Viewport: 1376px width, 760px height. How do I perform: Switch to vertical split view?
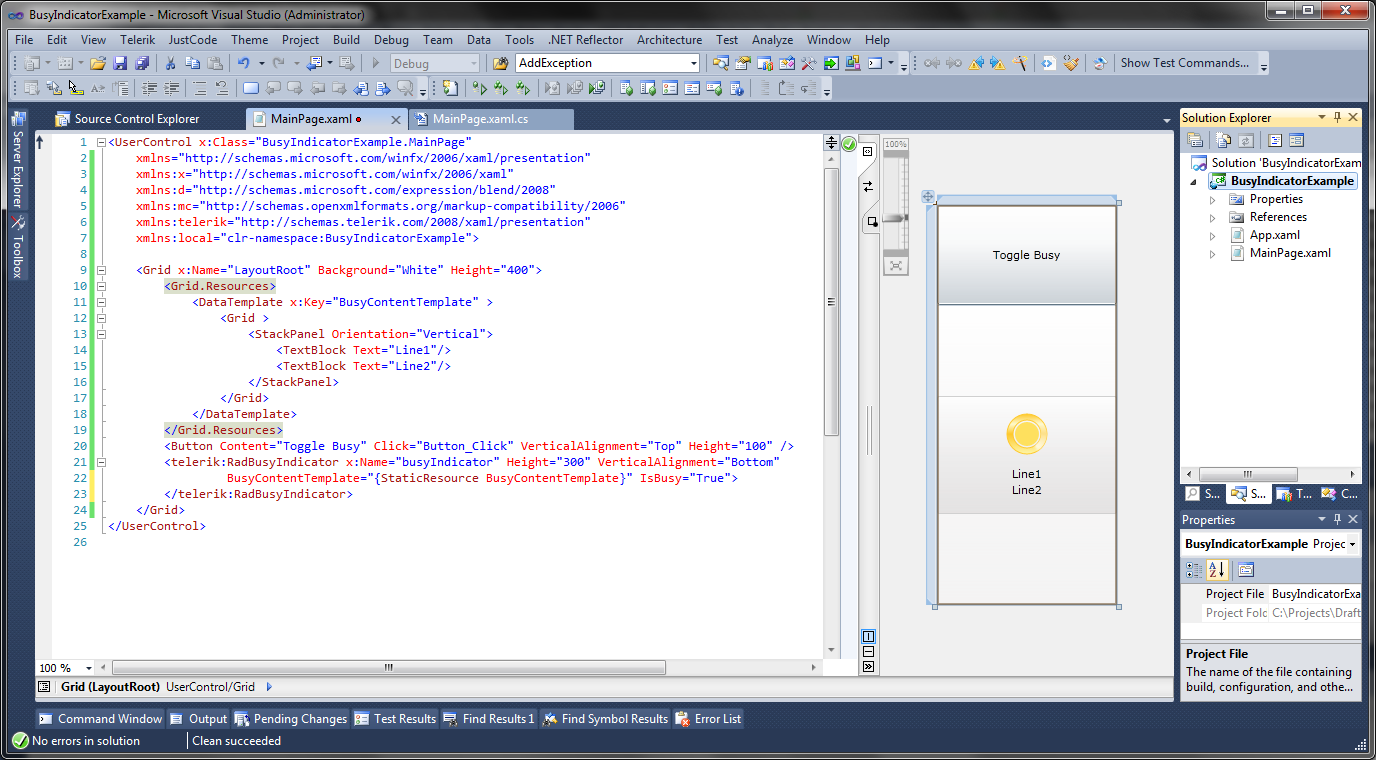(868, 637)
